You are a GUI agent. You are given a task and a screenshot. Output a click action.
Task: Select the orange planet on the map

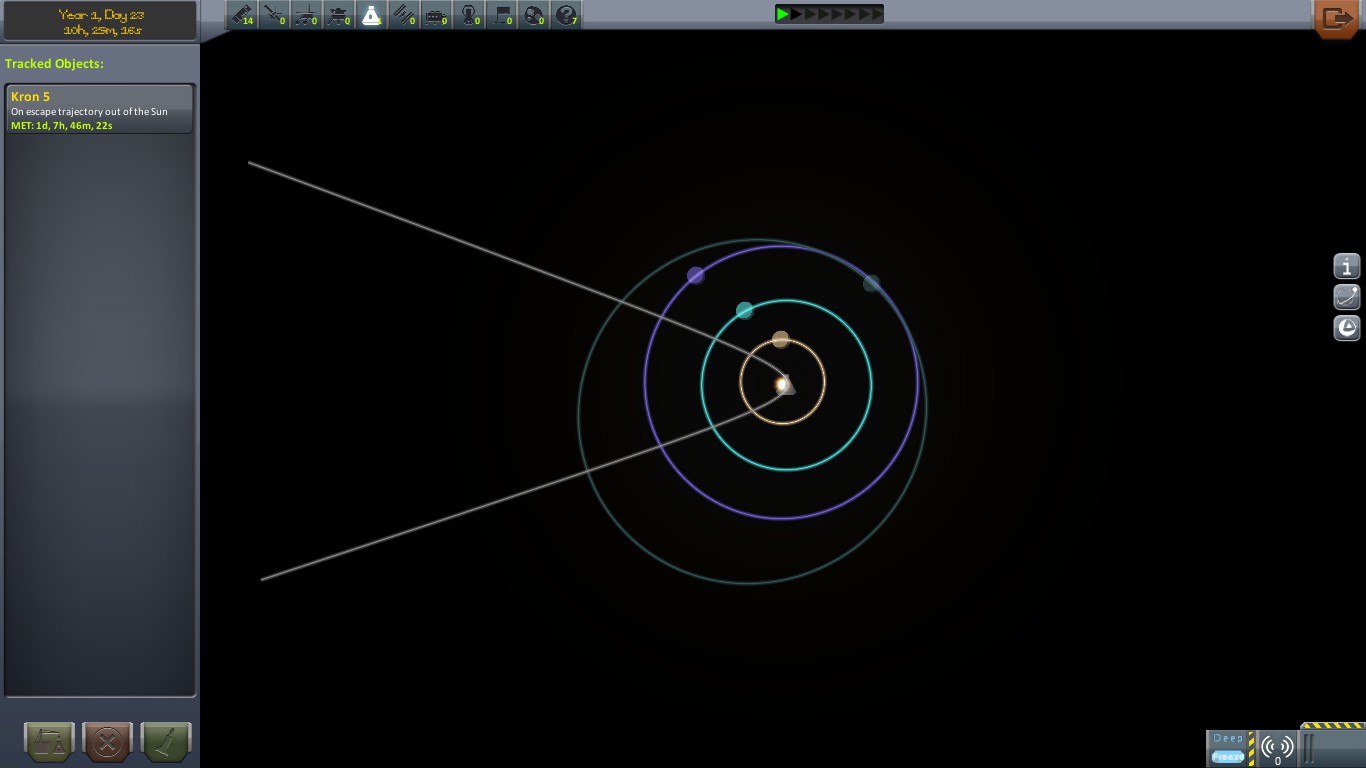point(781,340)
